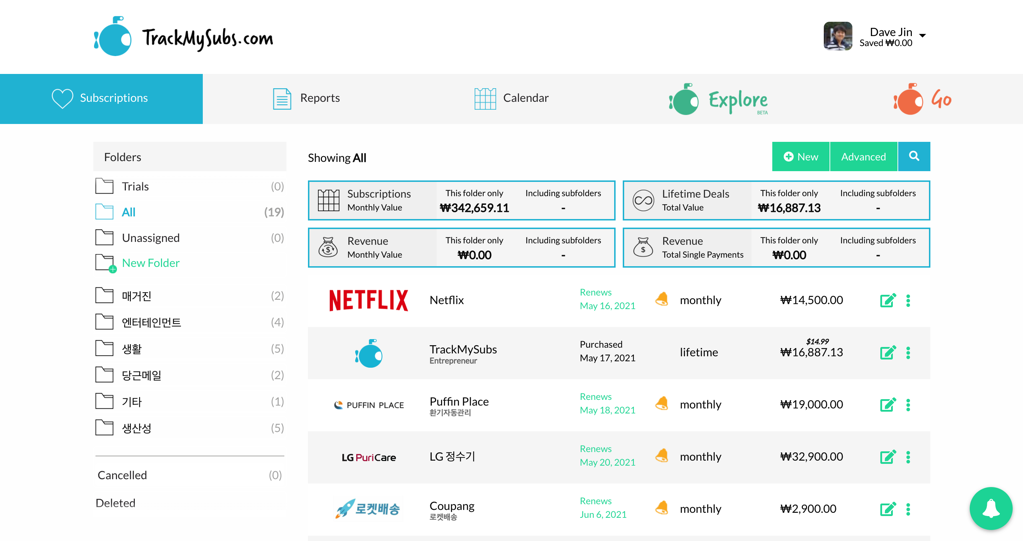1023x541 pixels.
Task: Click the Revenue Monthly Value money bag icon
Action: tap(328, 247)
